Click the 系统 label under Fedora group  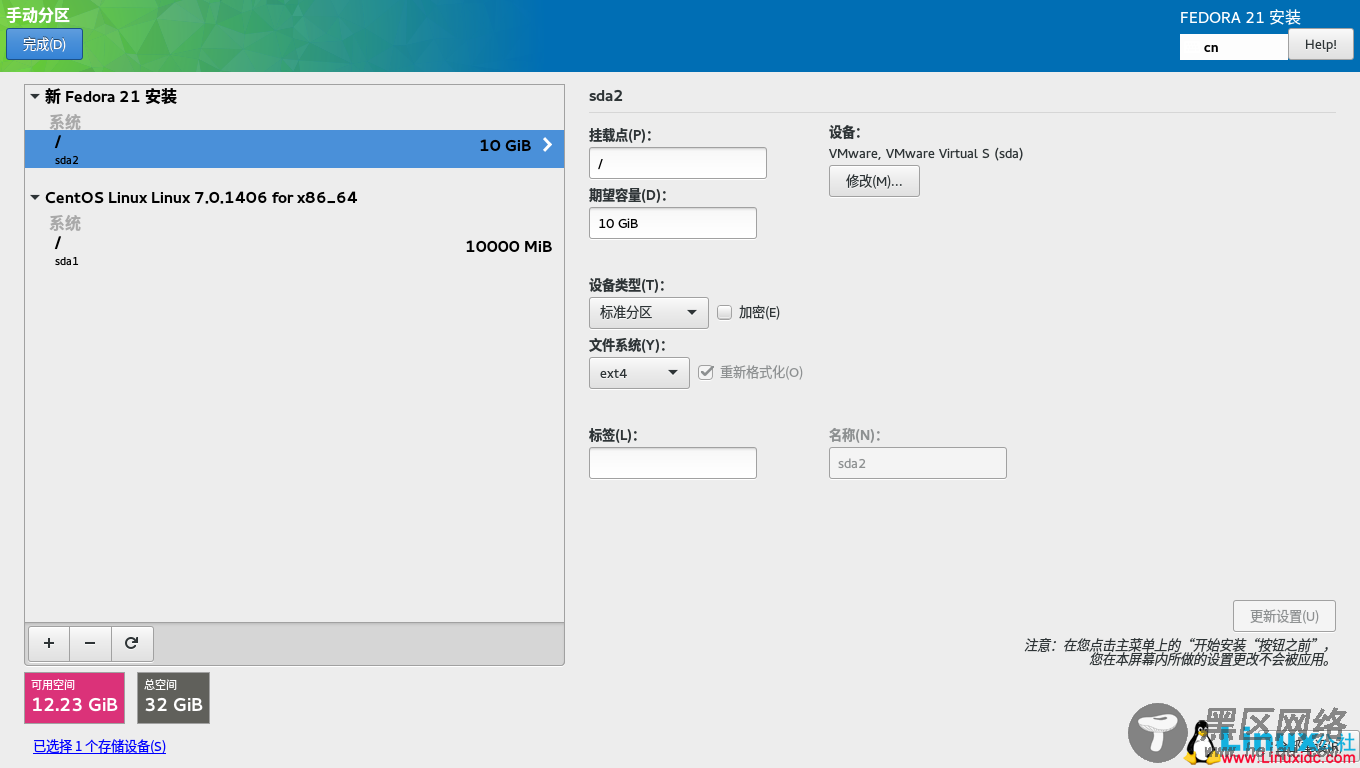click(65, 122)
